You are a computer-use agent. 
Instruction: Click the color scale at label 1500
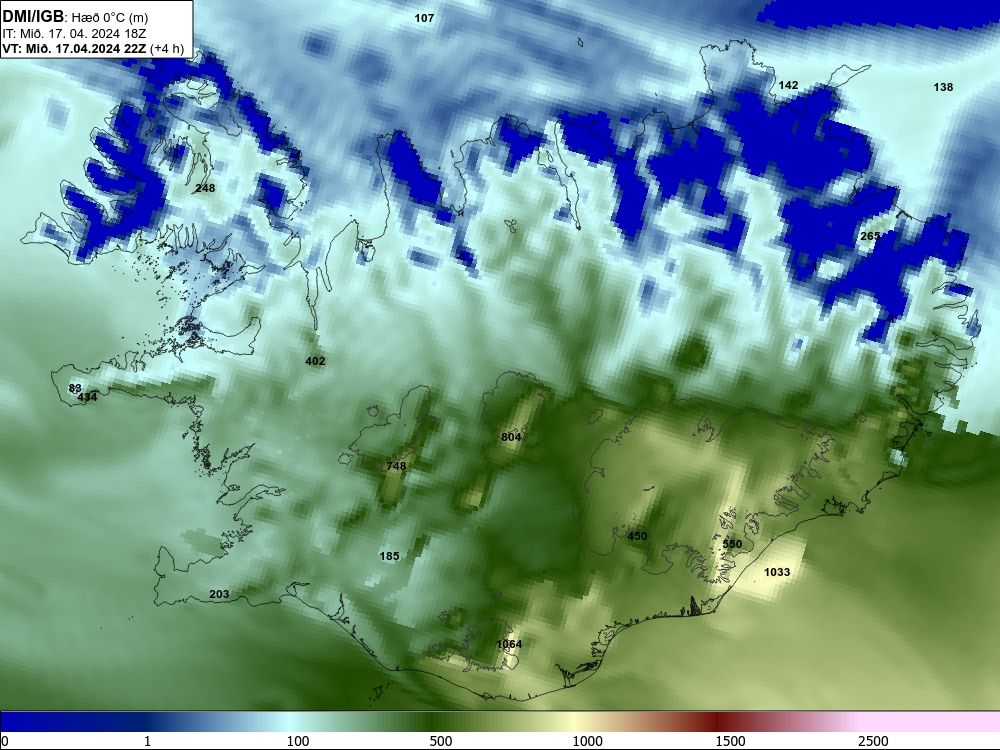(730, 741)
